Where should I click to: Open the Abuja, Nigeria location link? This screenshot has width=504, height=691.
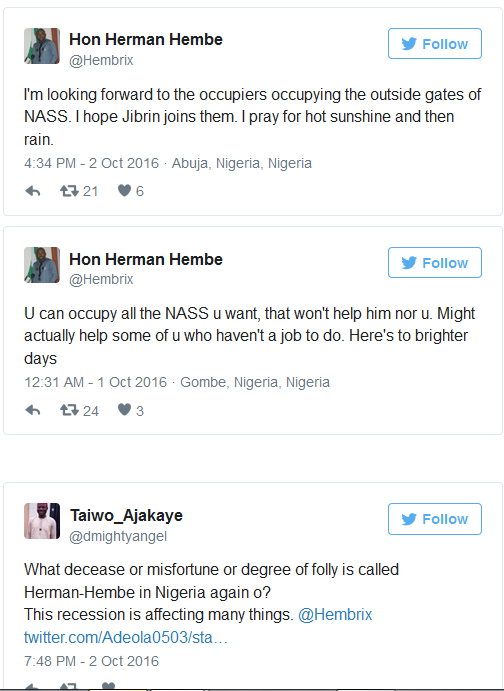[x=241, y=163]
